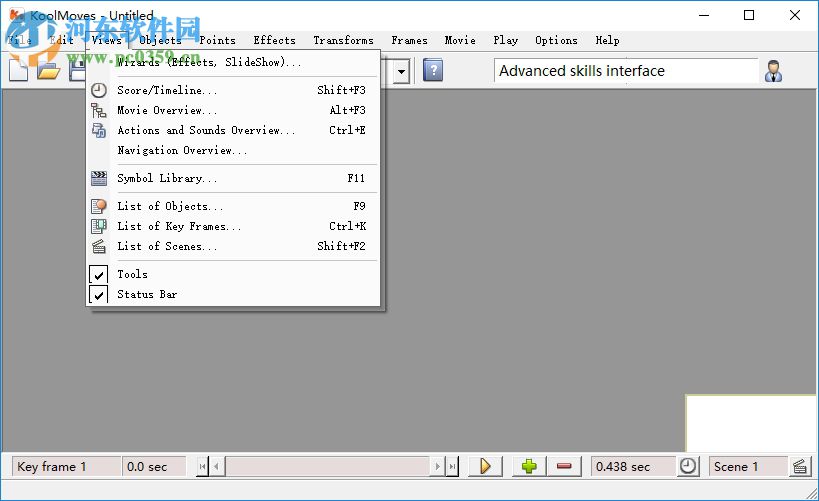Choose Wizards (Effects, SlideShow) entry

[233, 62]
